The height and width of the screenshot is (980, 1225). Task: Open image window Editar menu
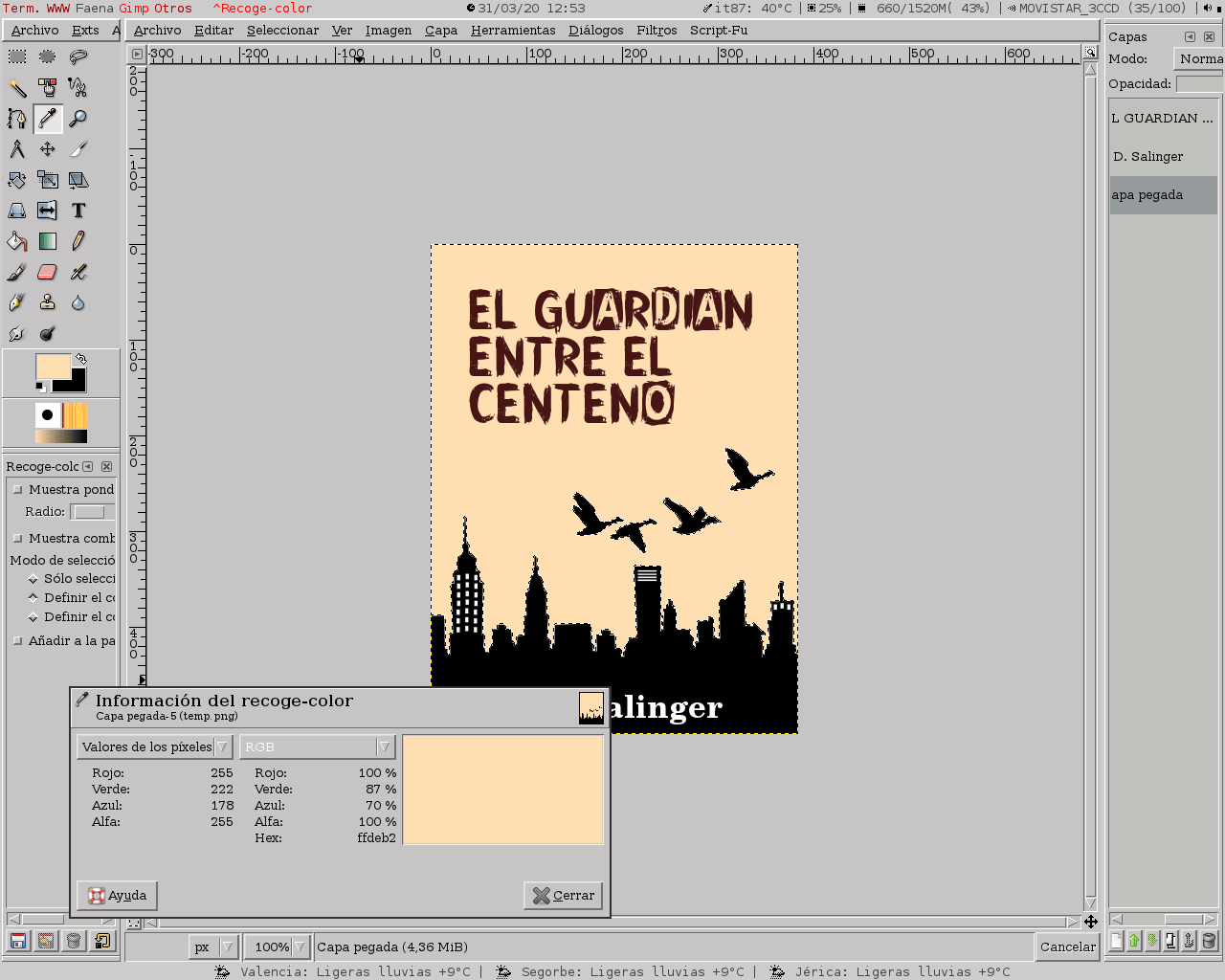tap(213, 31)
